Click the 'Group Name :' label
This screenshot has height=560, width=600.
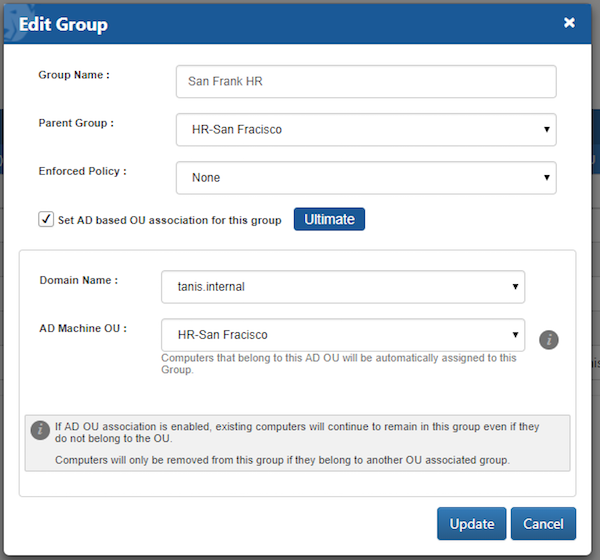[x=74, y=75]
